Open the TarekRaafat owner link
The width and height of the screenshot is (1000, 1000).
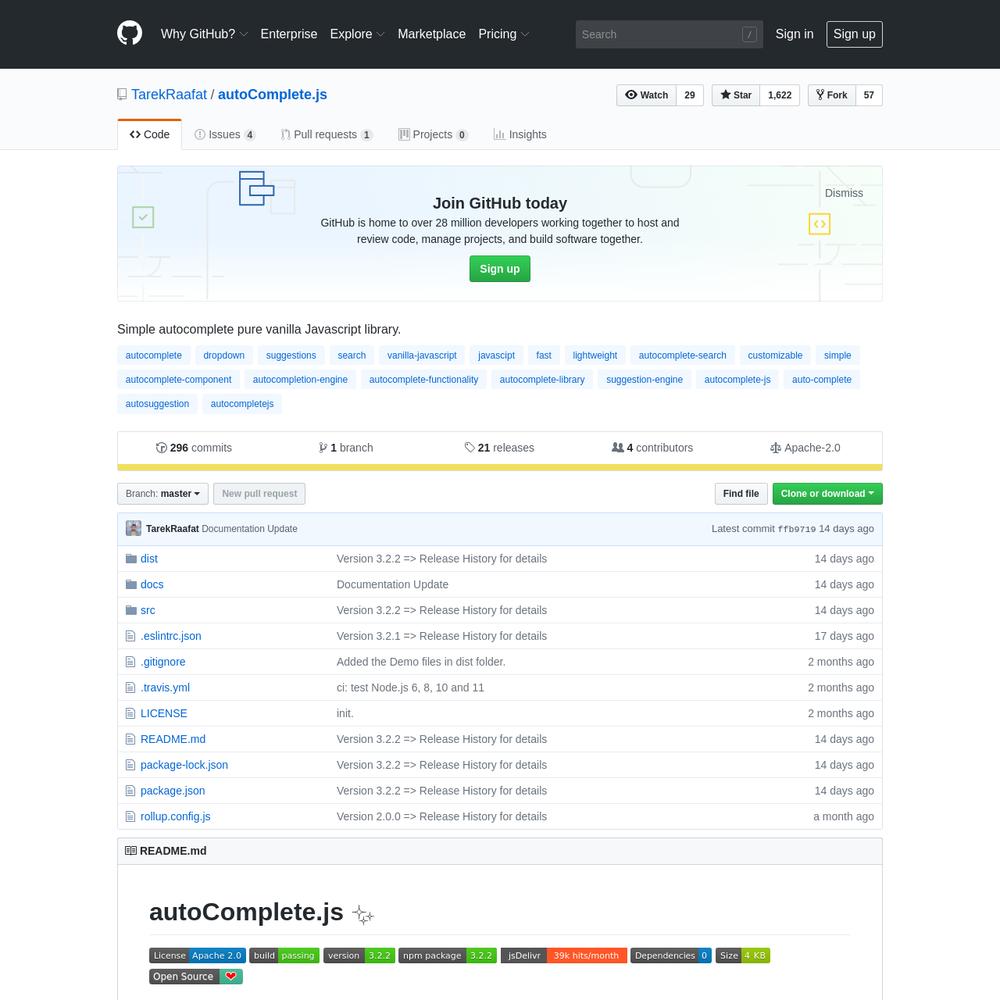[x=169, y=94]
